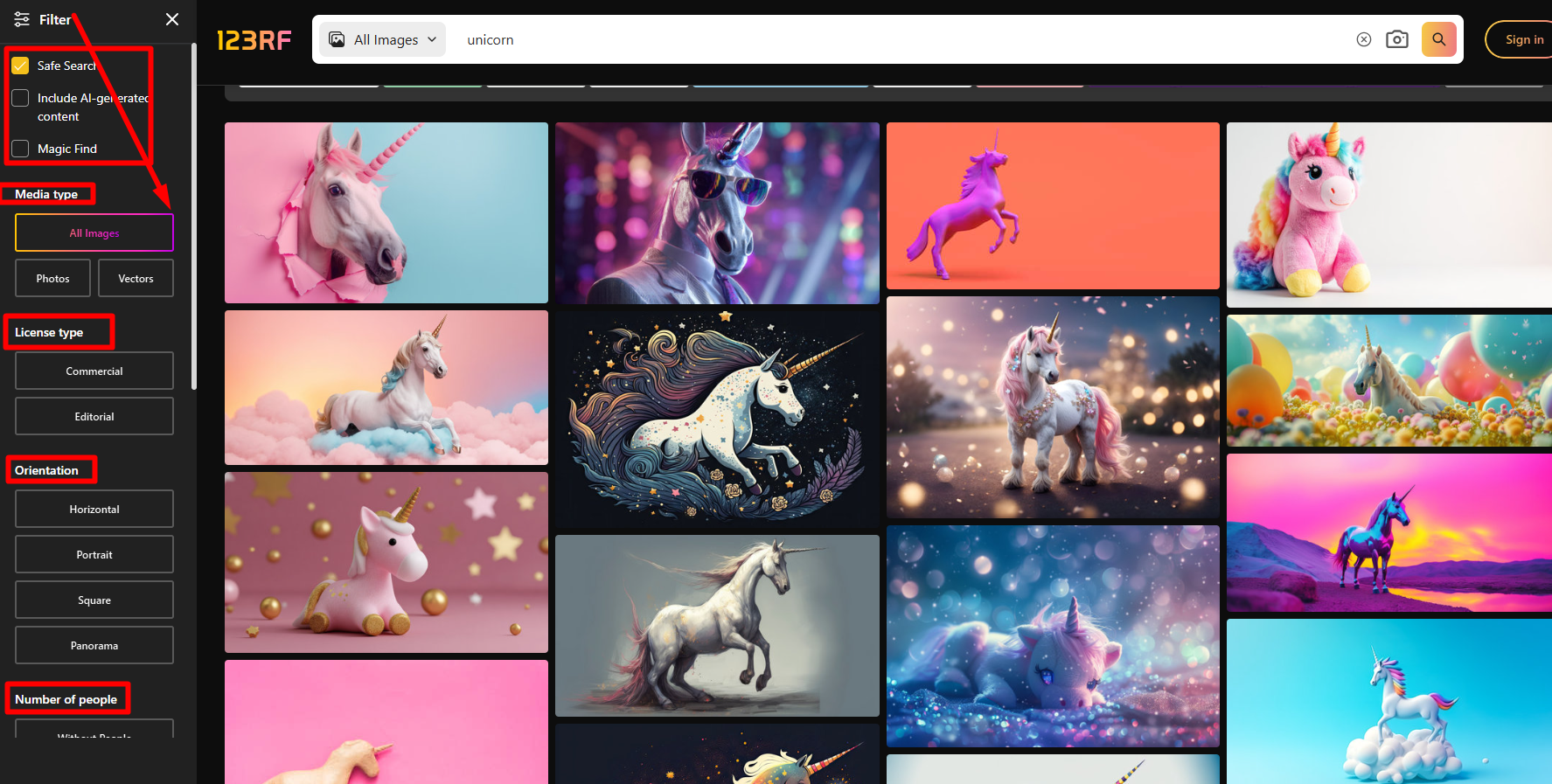Enable the Magic Find checkbox
This screenshot has height=784, width=1552.
(20, 149)
